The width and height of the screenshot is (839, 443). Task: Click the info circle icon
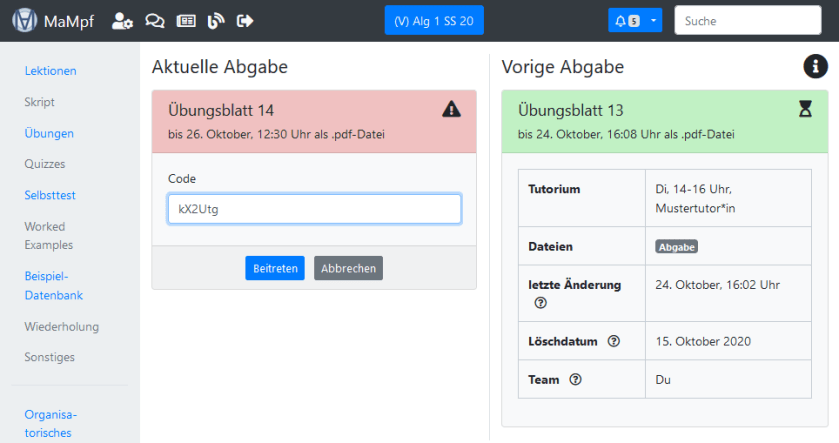tap(815, 66)
